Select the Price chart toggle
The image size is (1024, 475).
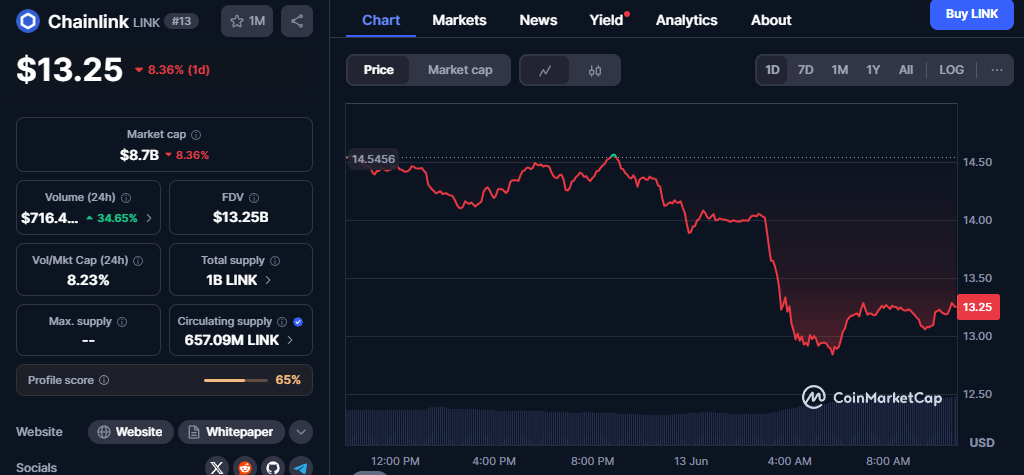[x=379, y=70]
